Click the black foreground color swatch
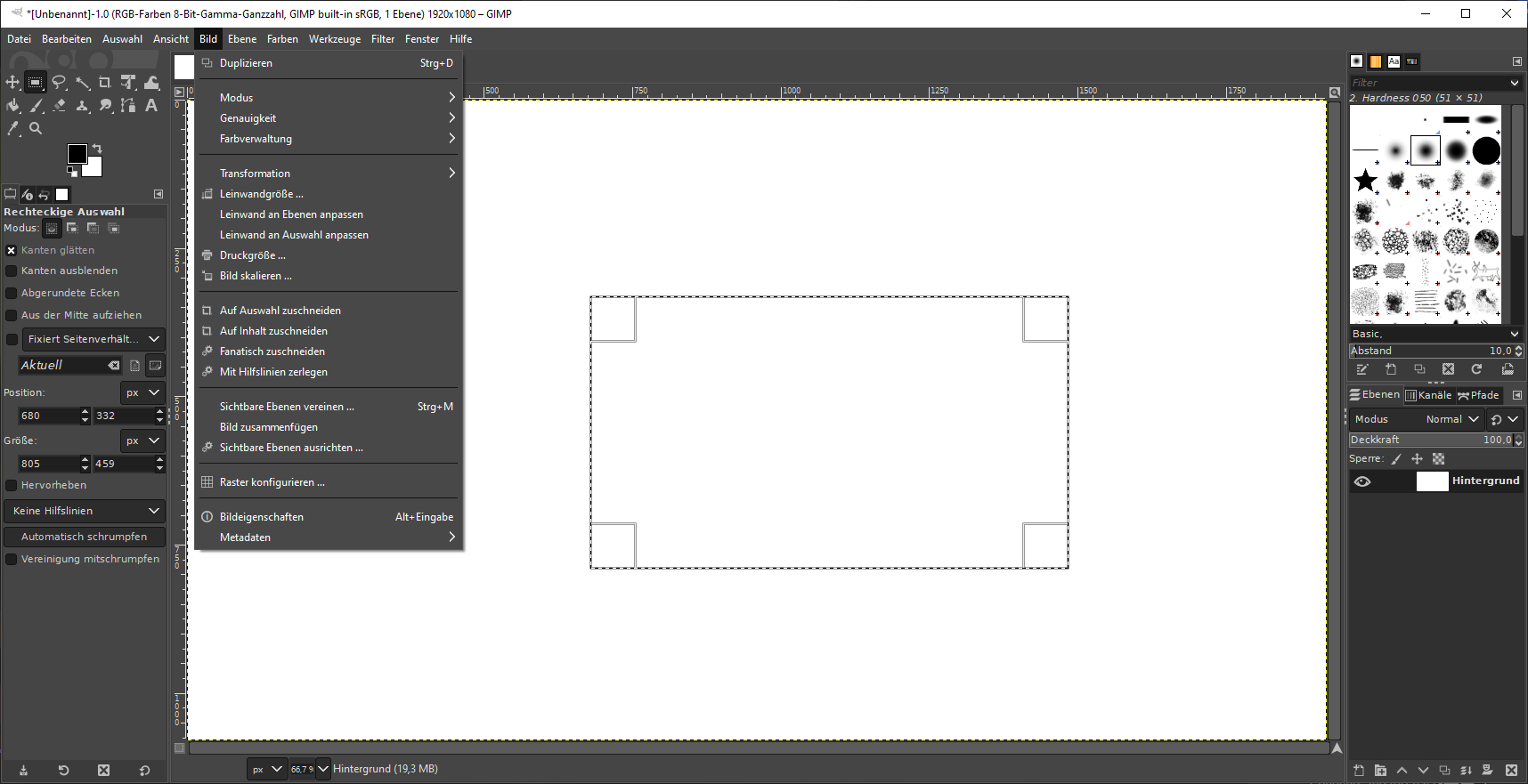The image size is (1528, 784). (77, 153)
